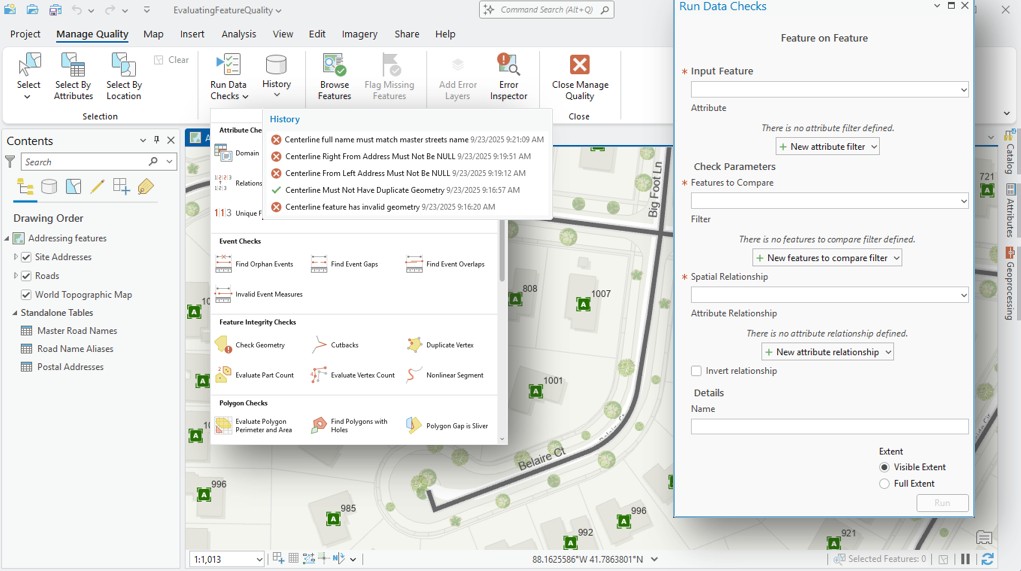Open the Project tab
The height and width of the screenshot is (571, 1021).
(x=25, y=34)
